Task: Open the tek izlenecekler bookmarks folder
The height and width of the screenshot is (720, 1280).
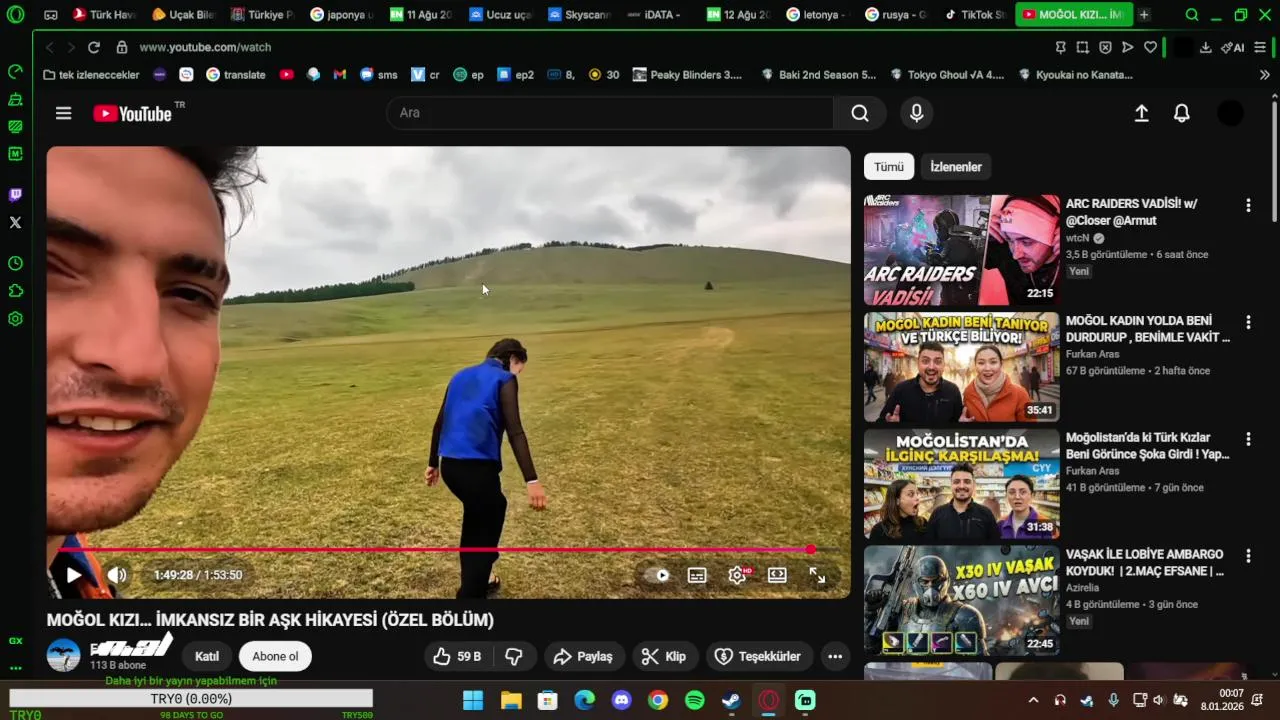Action: [x=91, y=75]
